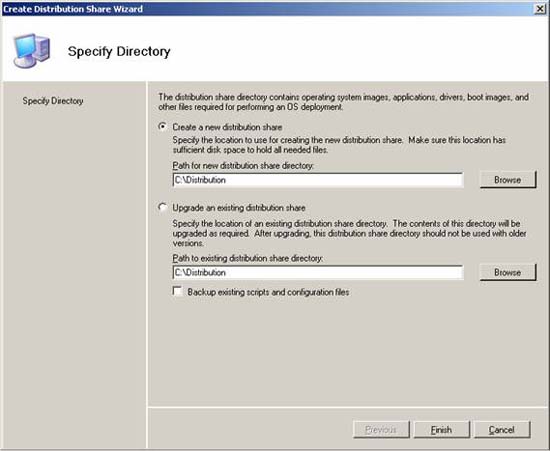Click the wizard title bar text
Viewport: 550px width, 451px height.
point(73,9)
